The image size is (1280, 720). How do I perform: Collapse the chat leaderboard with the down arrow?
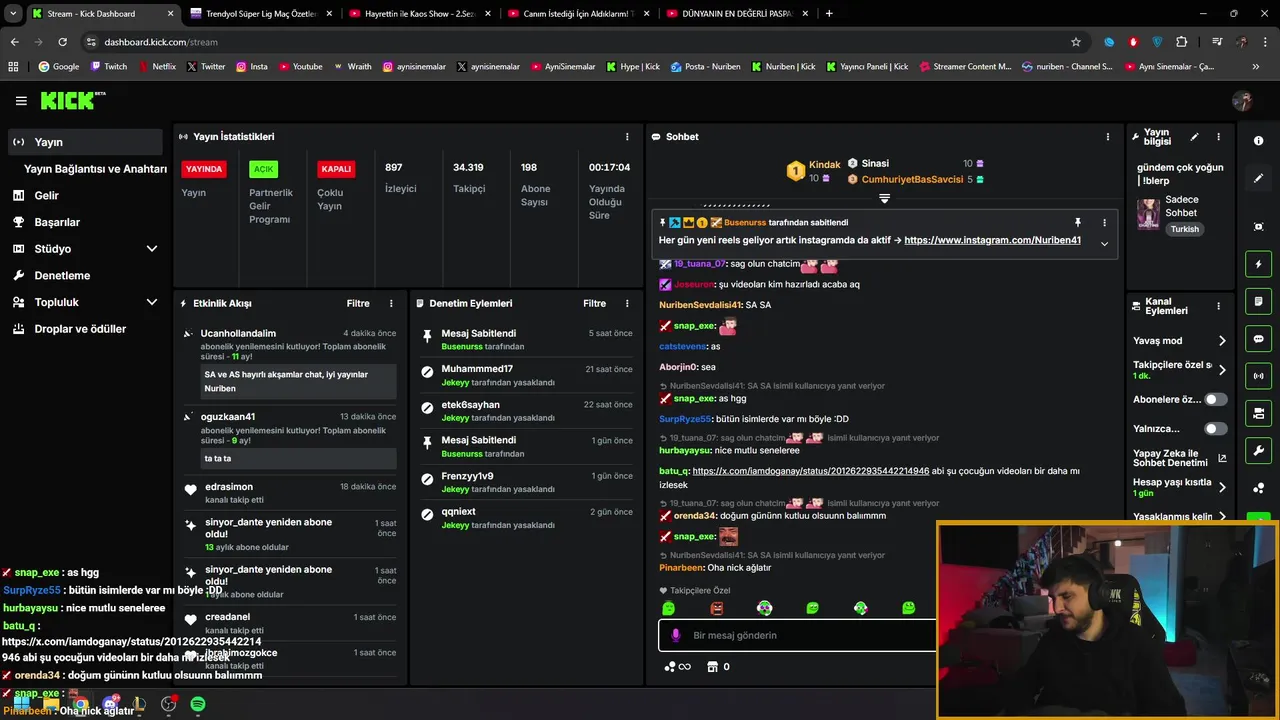click(x=884, y=199)
